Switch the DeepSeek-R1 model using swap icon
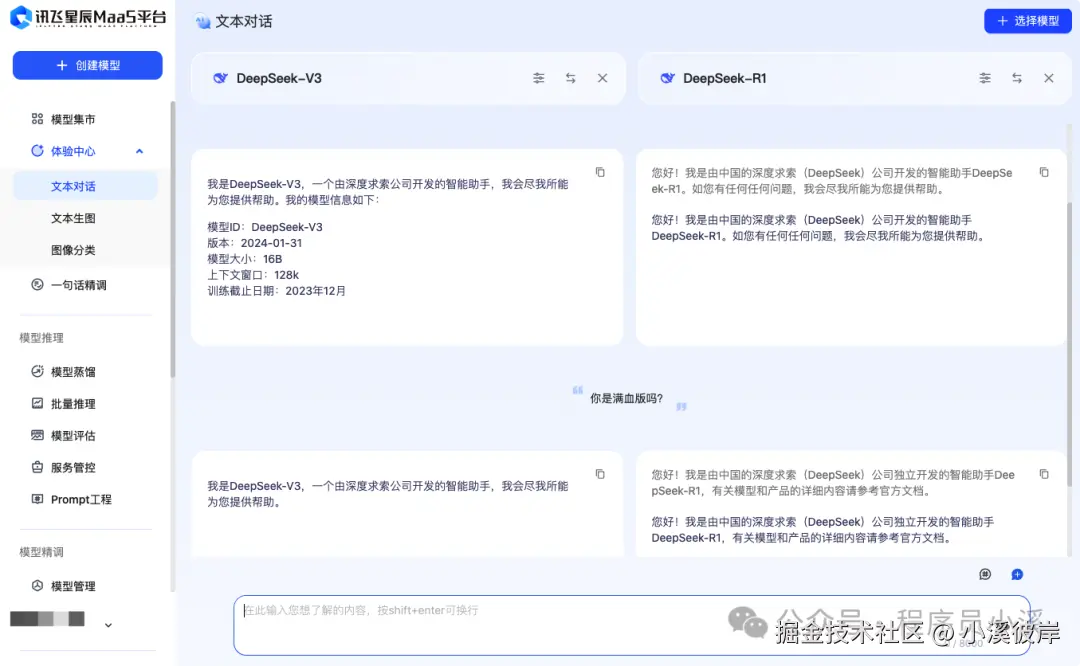 [1017, 78]
